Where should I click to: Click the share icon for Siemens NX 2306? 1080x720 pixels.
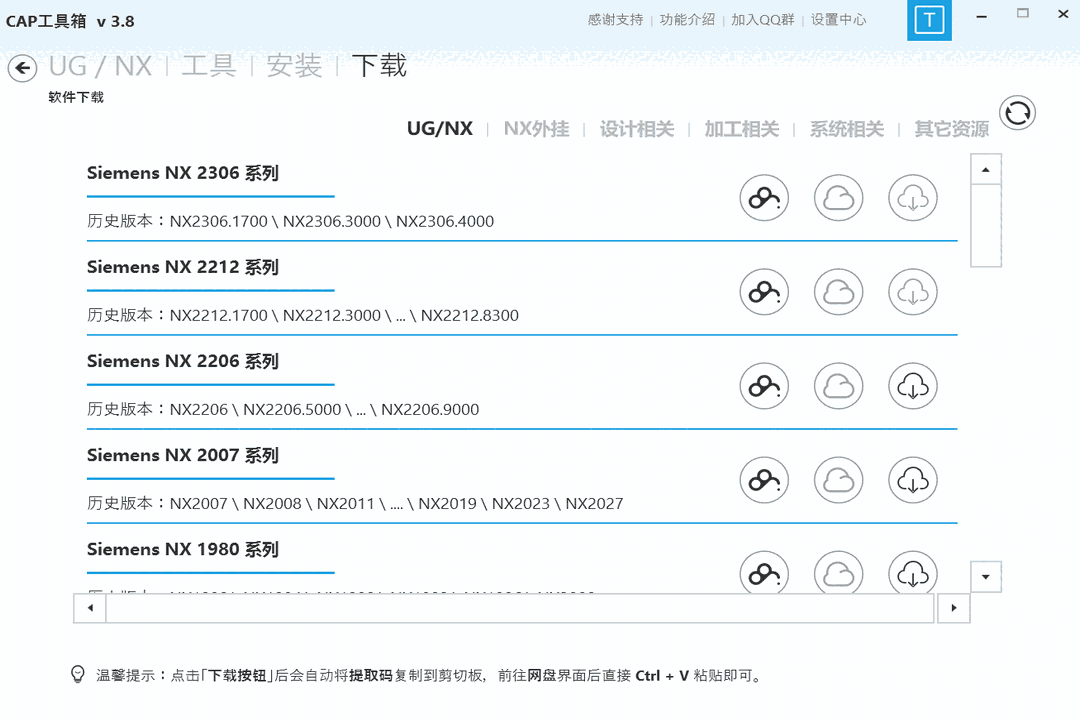click(x=764, y=198)
